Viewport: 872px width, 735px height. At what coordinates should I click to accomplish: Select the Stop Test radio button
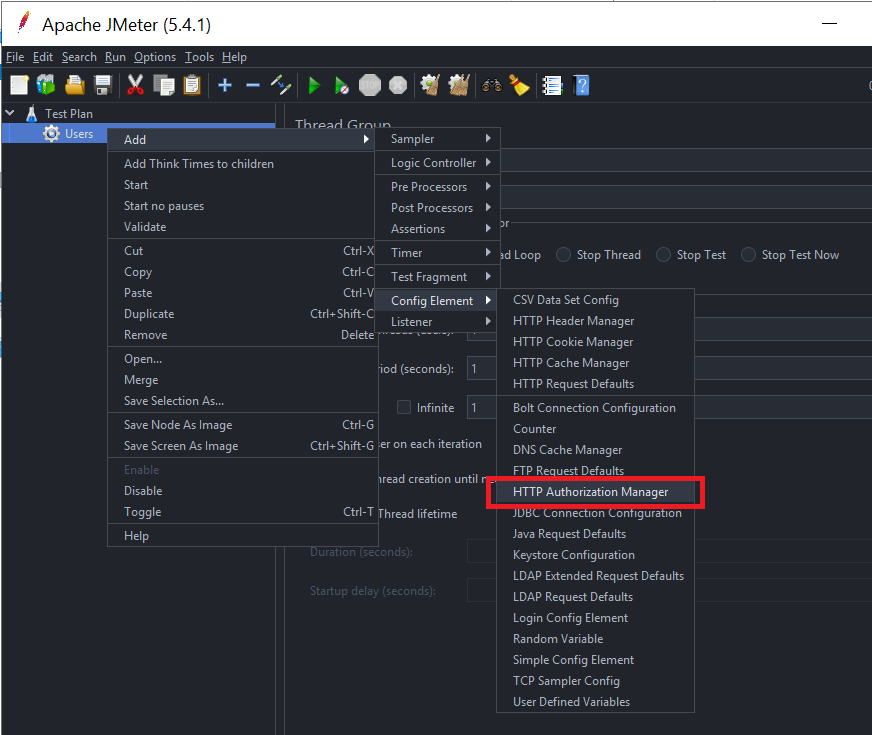click(x=663, y=255)
